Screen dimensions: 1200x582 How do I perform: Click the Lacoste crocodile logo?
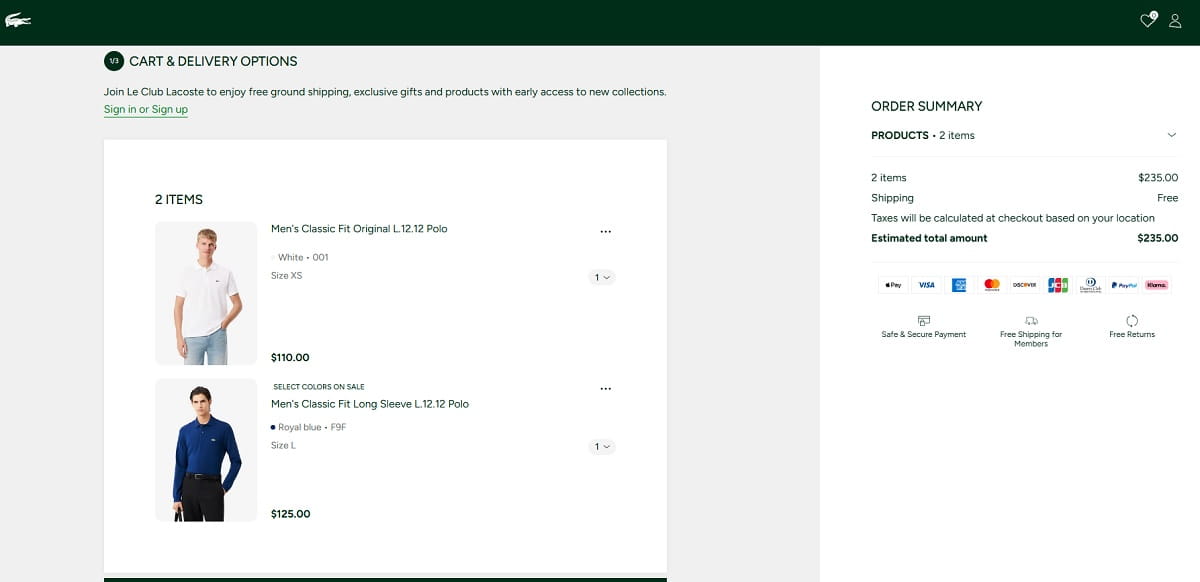tap(18, 21)
